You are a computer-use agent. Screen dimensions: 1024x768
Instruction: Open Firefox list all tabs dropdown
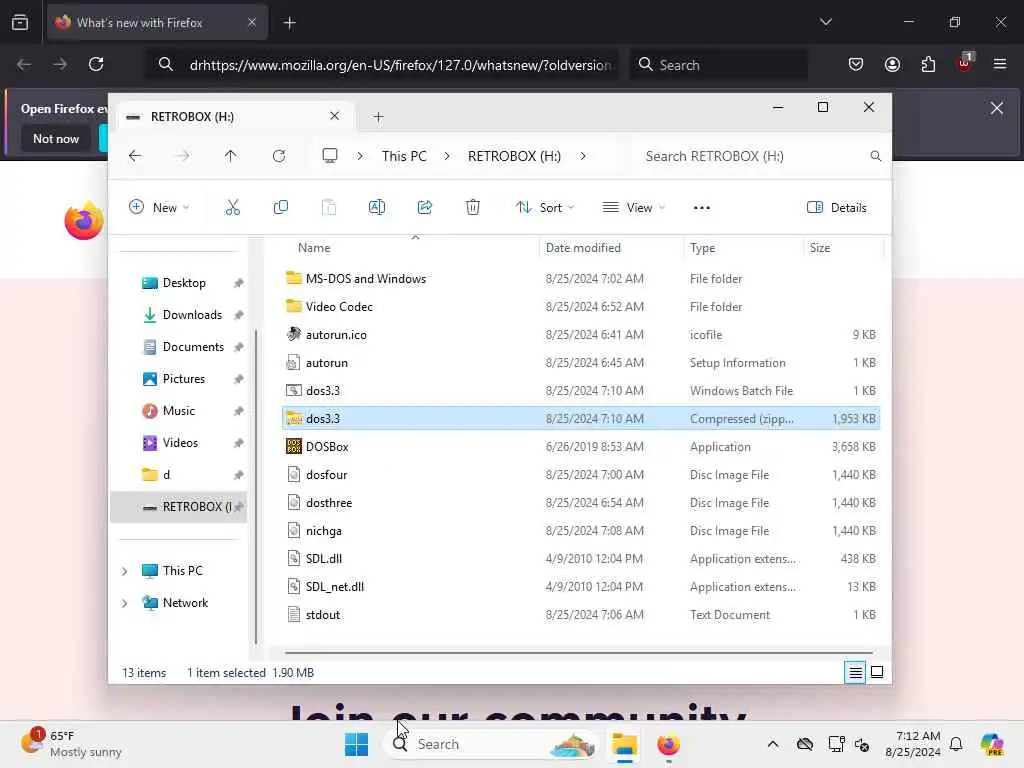825,22
